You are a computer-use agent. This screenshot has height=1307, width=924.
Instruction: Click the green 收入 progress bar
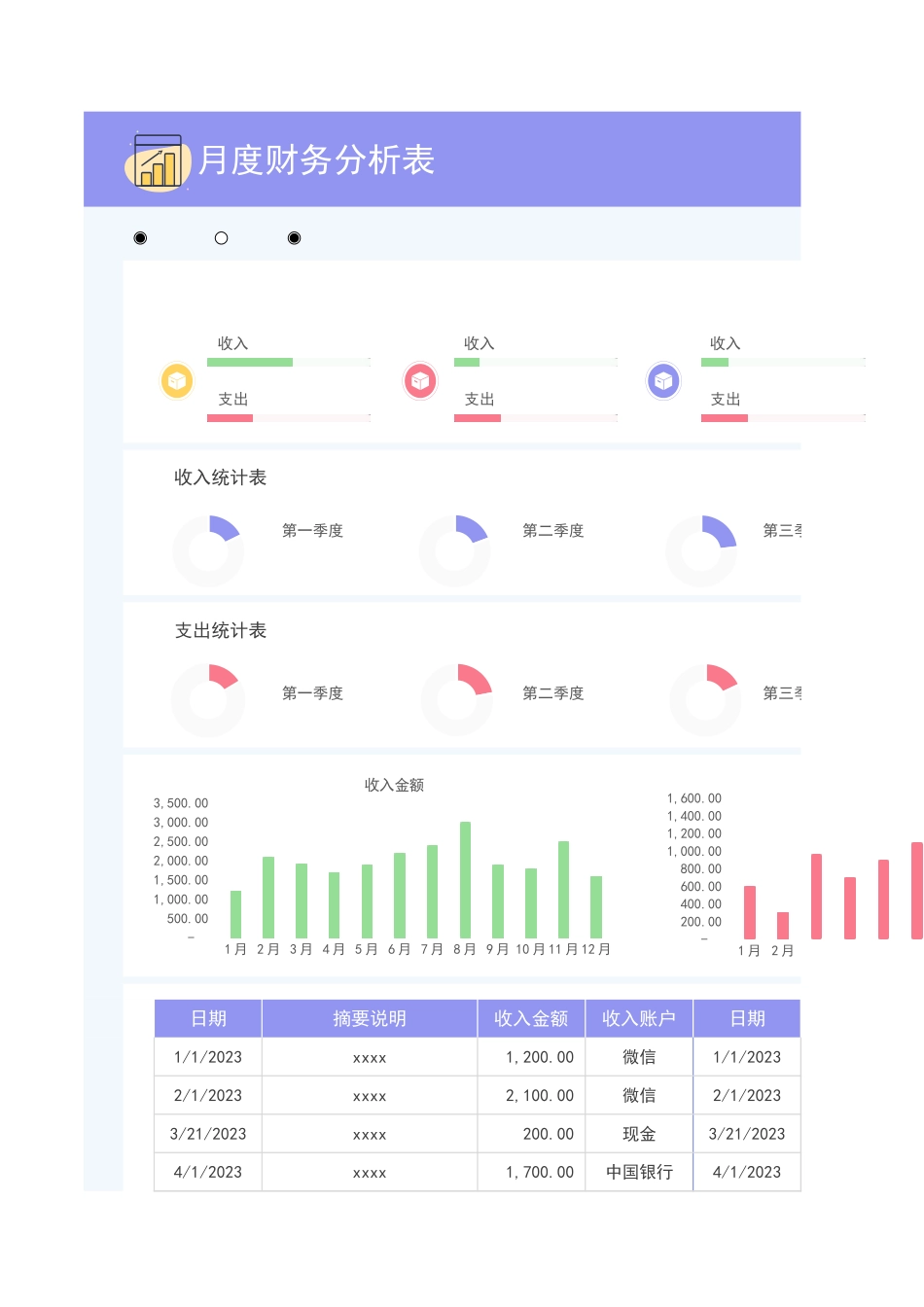(x=248, y=362)
